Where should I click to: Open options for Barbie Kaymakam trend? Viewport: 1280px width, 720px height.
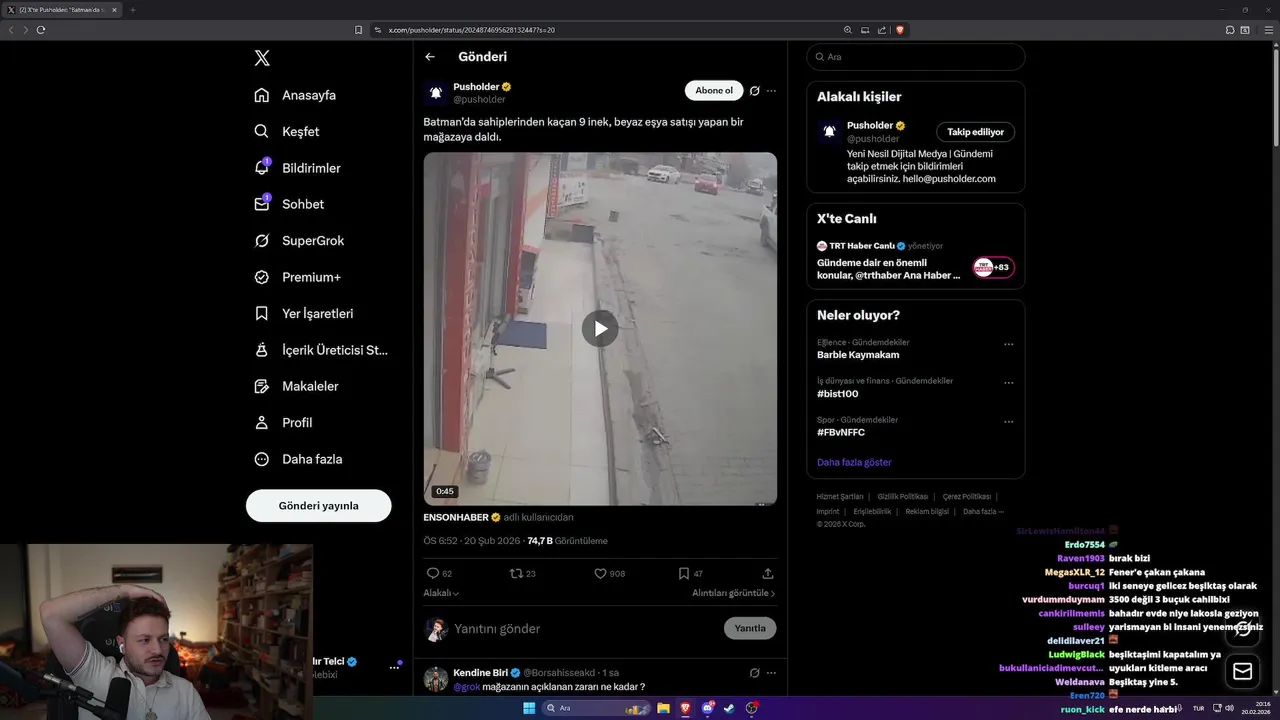click(x=1008, y=344)
